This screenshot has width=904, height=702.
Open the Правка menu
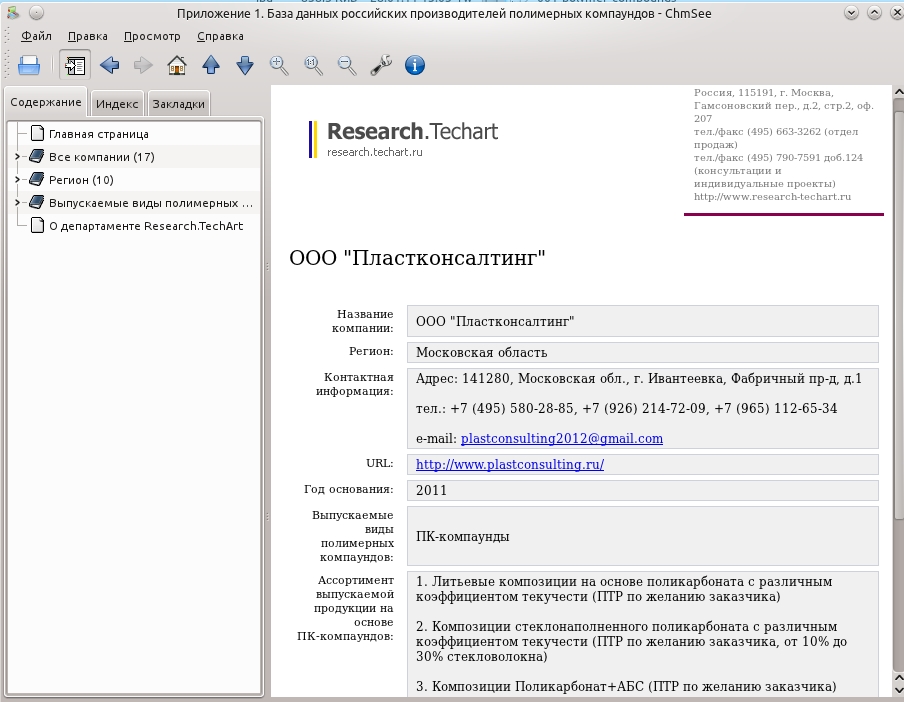click(x=88, y=36)
